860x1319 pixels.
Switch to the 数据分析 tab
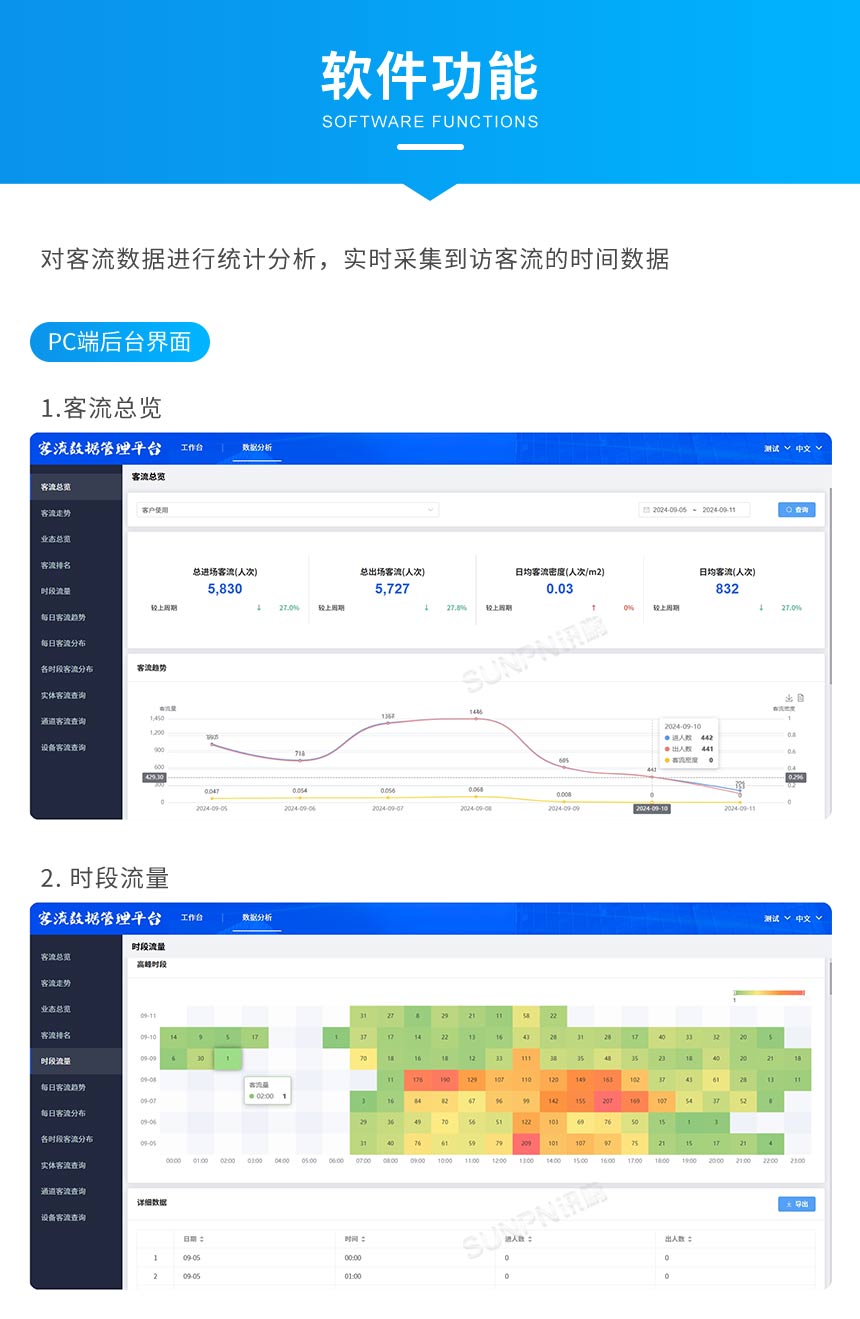point(256,448)
